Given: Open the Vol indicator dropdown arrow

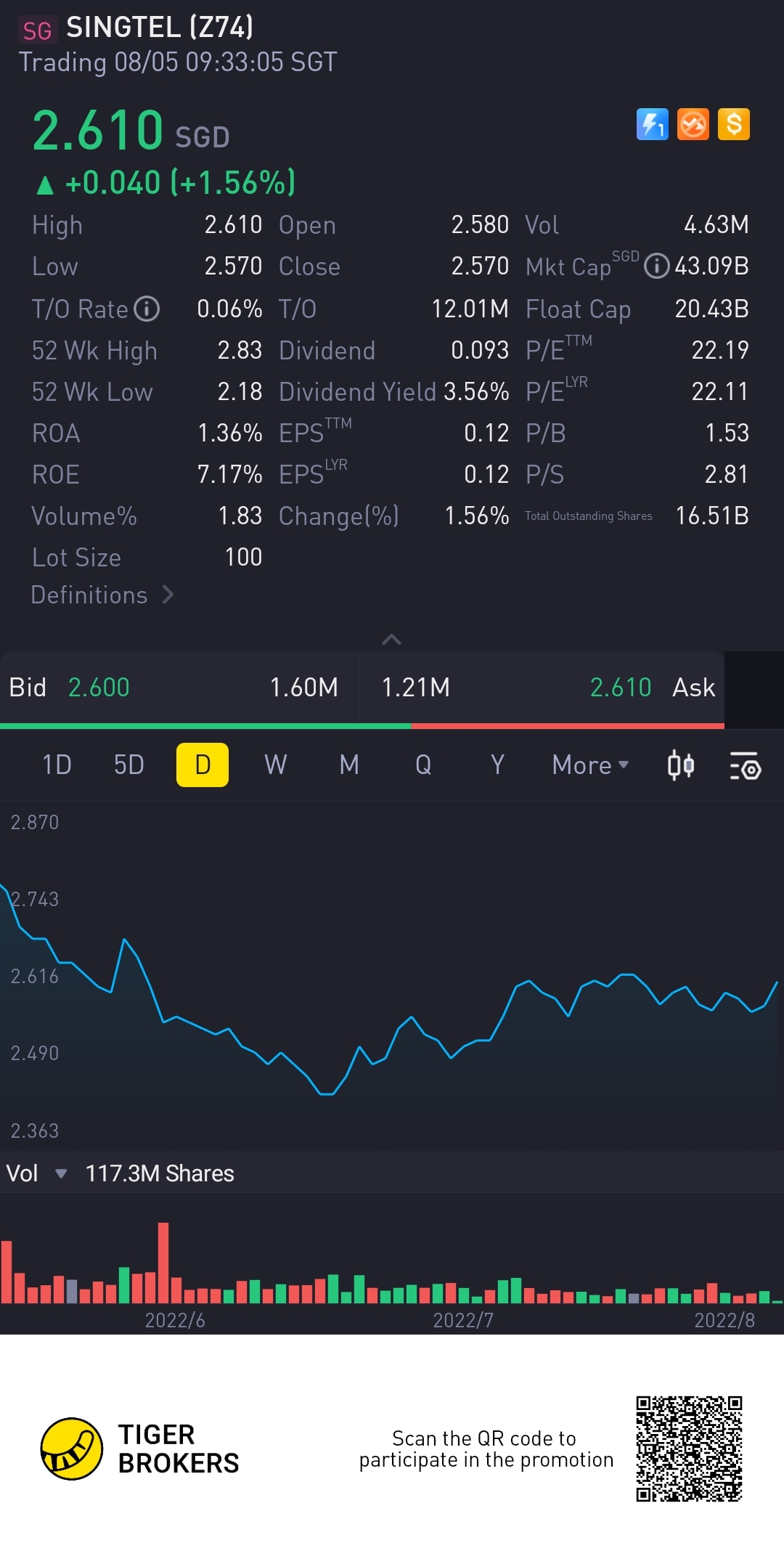Looking at the screenshot, I should [x=61, y=1173].
